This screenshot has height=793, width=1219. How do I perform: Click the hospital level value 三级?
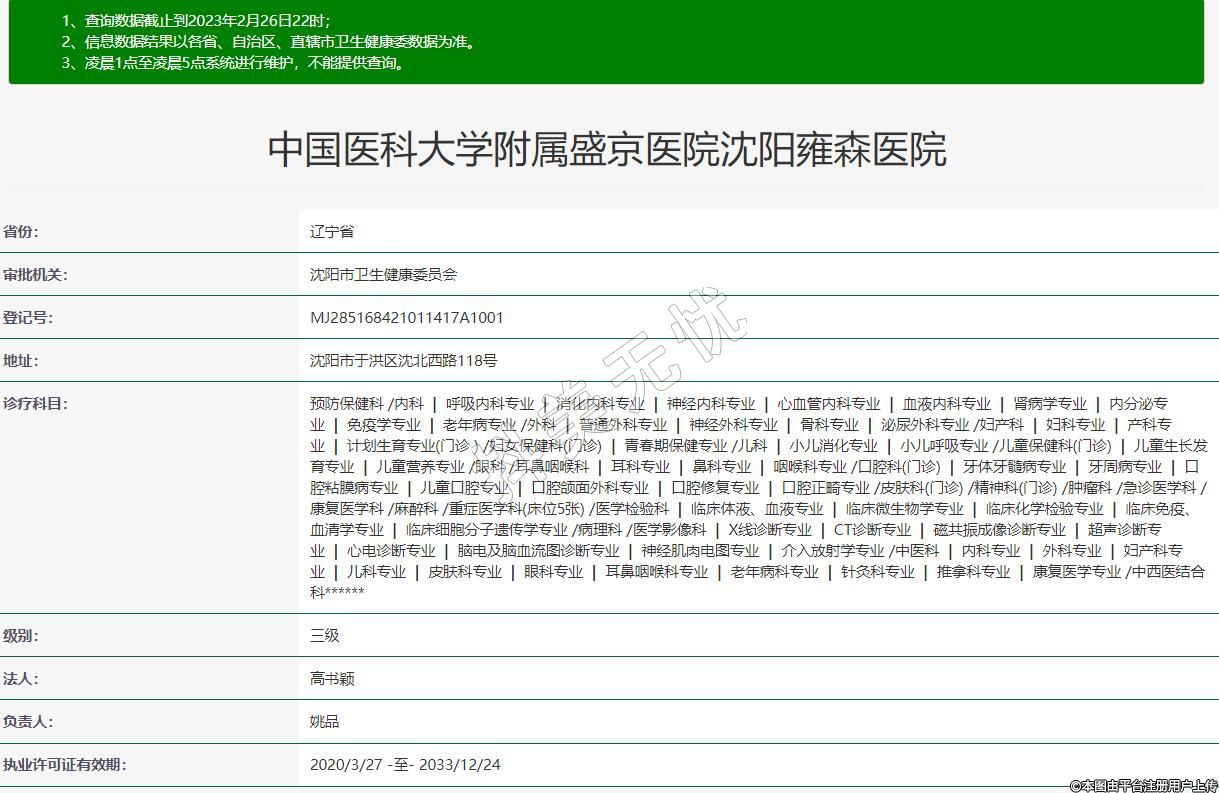point(325,636)
